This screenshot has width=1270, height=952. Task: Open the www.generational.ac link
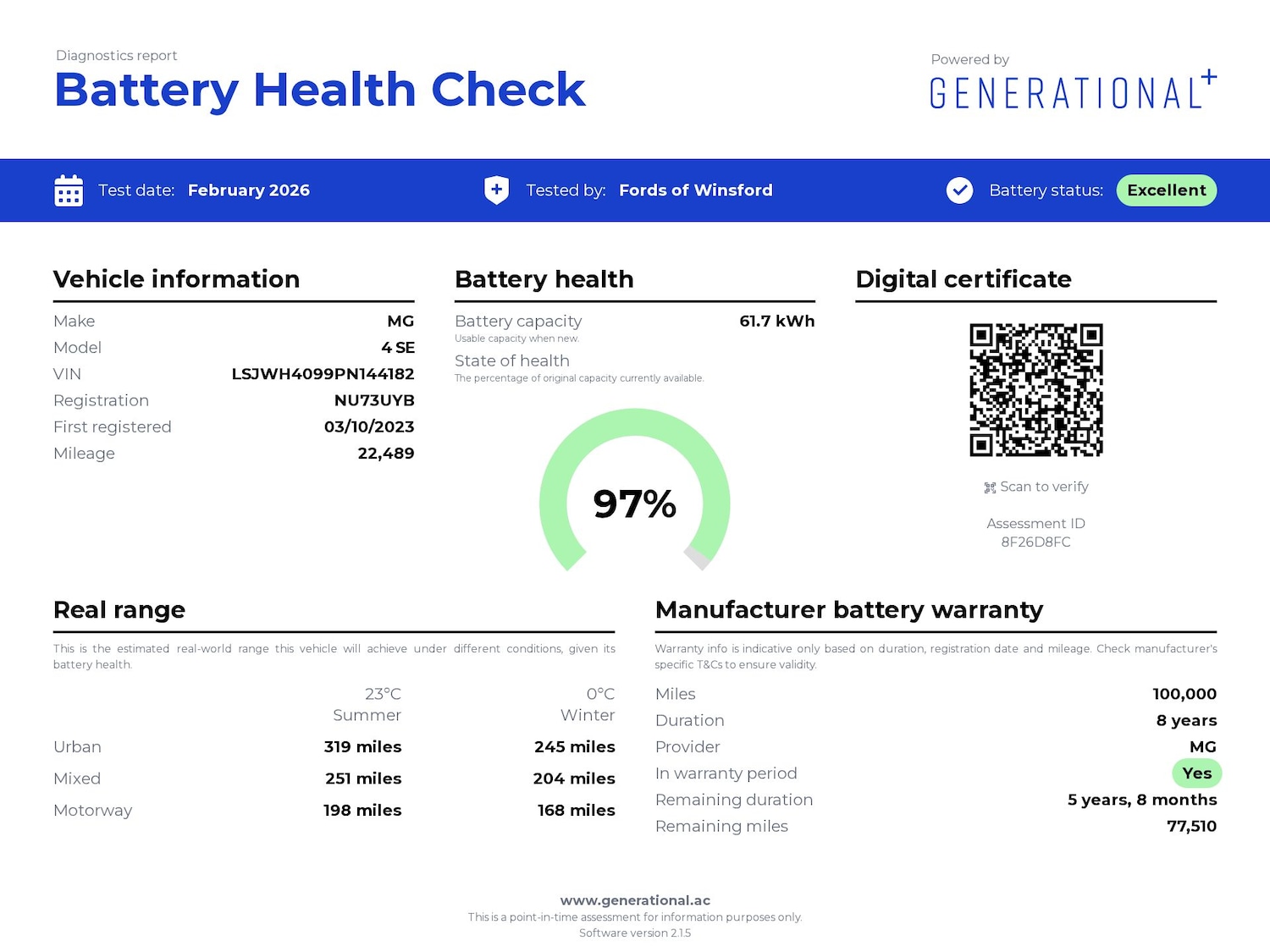coord(635,900)
